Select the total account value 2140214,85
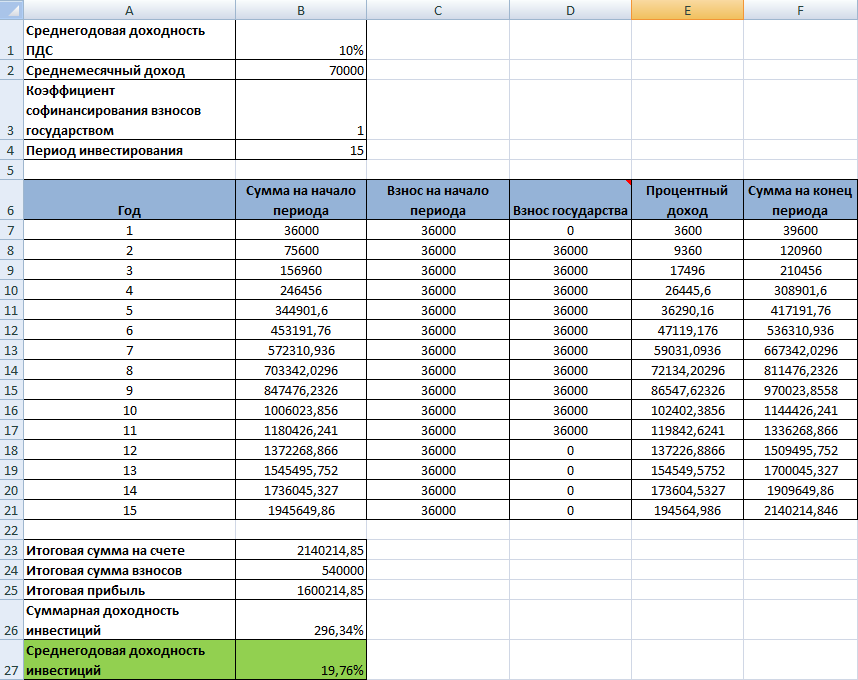858x680 pixels. point(301,550)
